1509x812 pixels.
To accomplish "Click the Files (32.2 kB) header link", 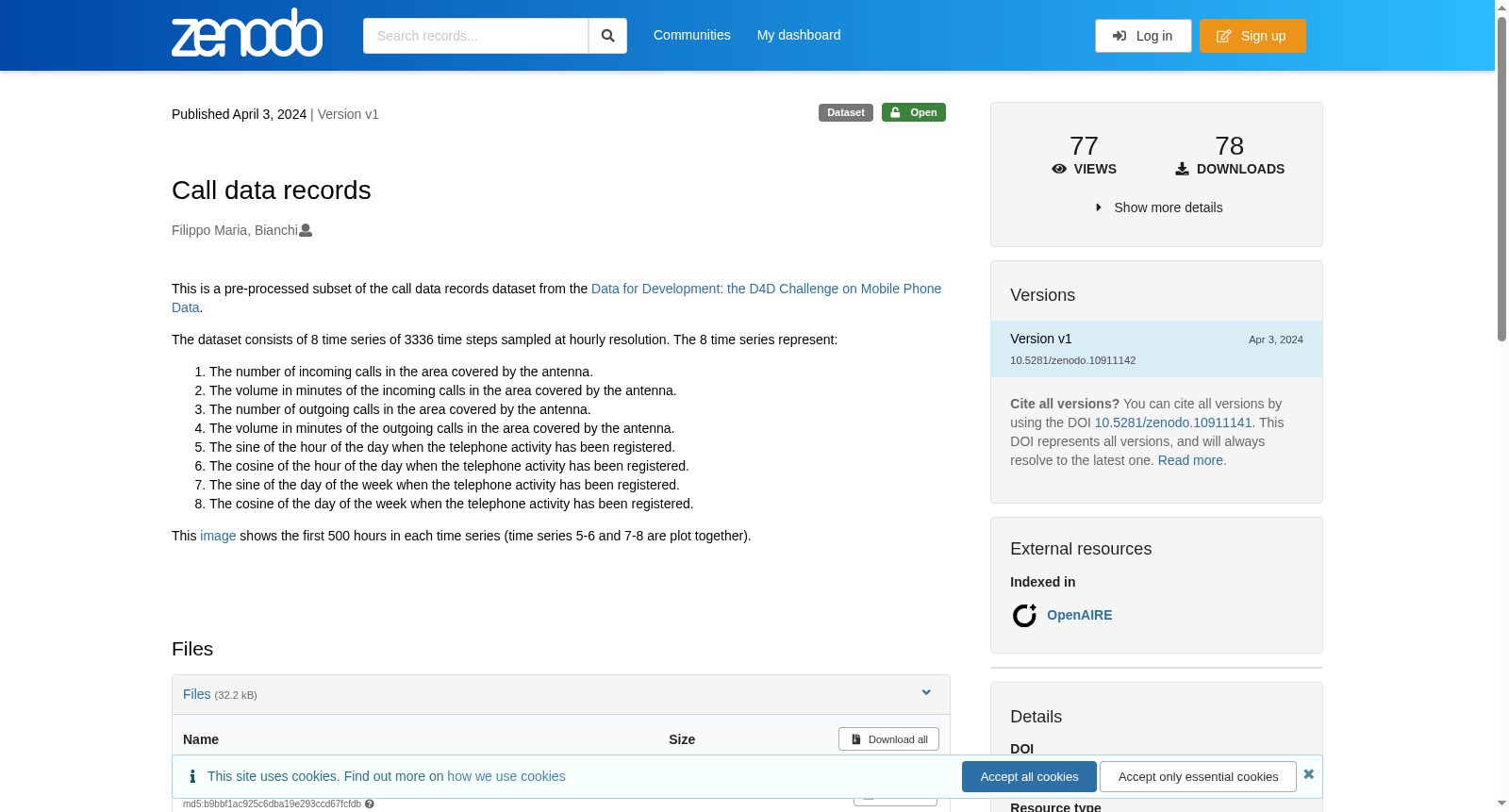I will [x=220, y=694].
